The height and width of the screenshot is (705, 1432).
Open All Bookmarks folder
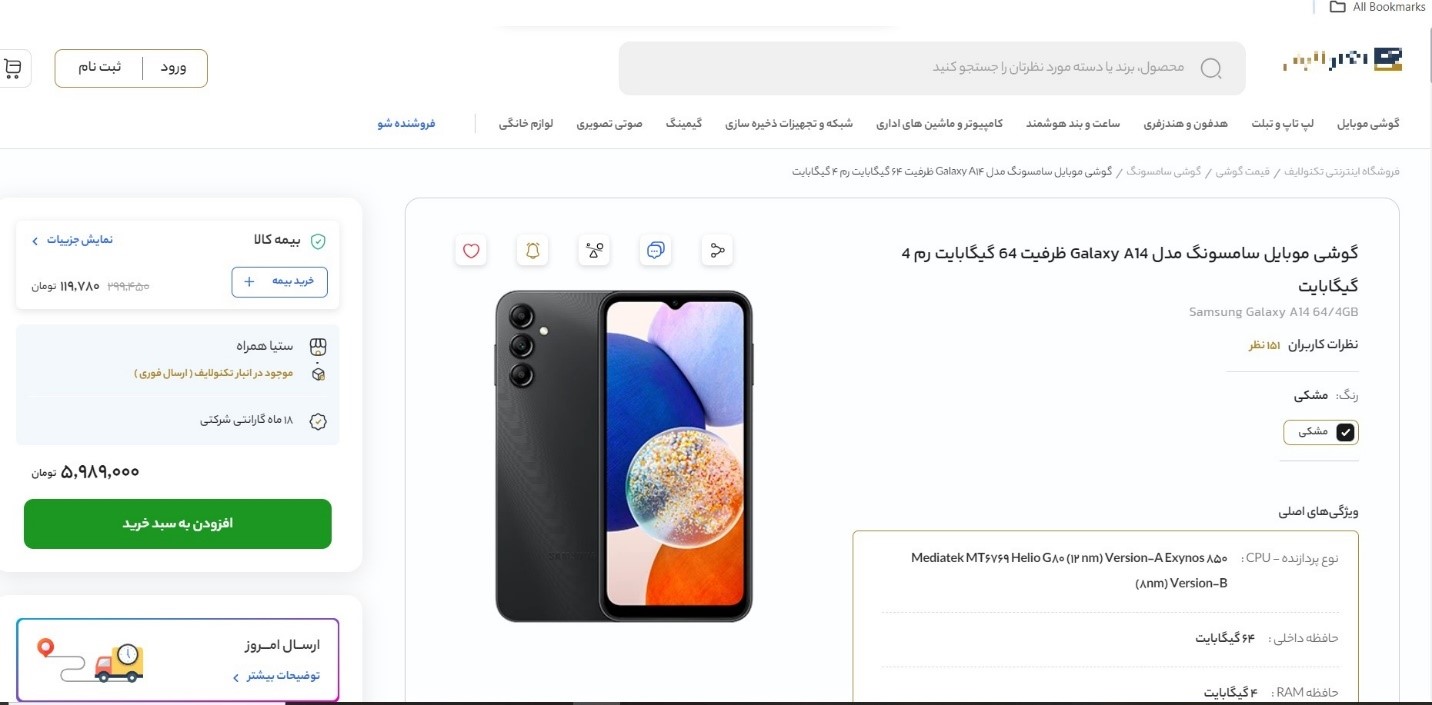pos(1377,7)
